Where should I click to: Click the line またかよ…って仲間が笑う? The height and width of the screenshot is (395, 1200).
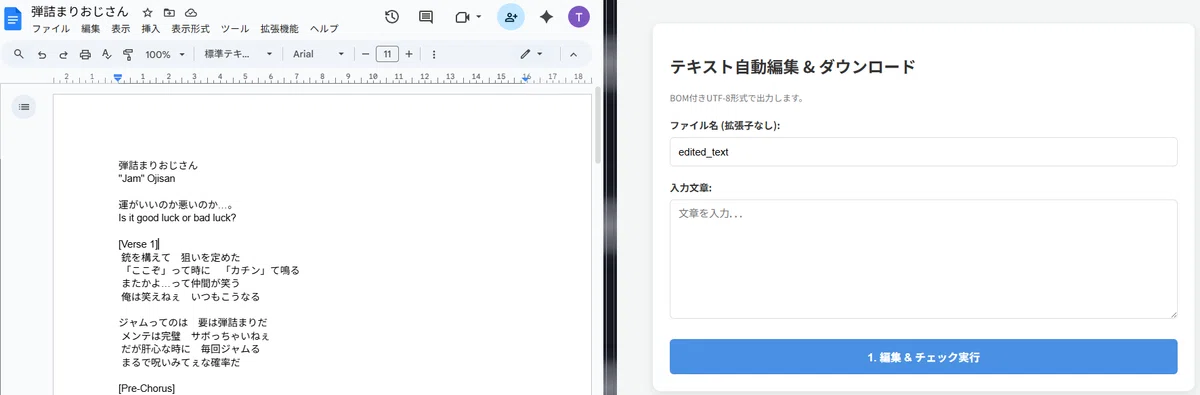[181, 283]
